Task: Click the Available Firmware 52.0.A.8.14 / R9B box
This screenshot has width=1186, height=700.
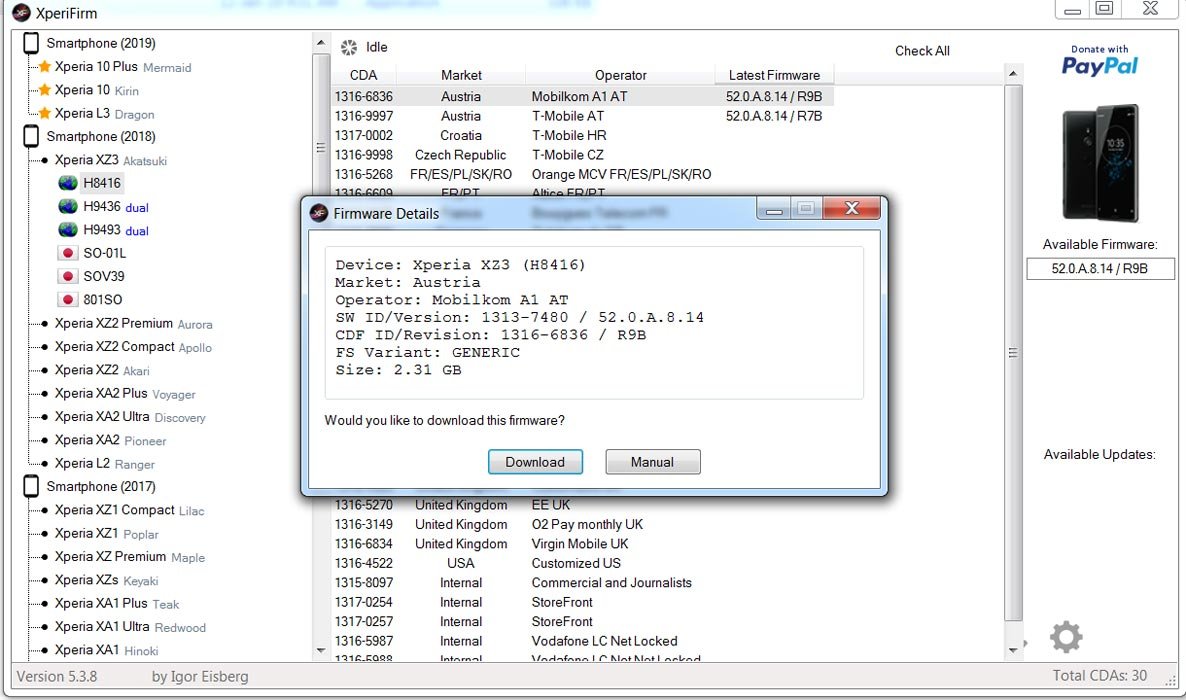Action: [x=1099, y=269]
